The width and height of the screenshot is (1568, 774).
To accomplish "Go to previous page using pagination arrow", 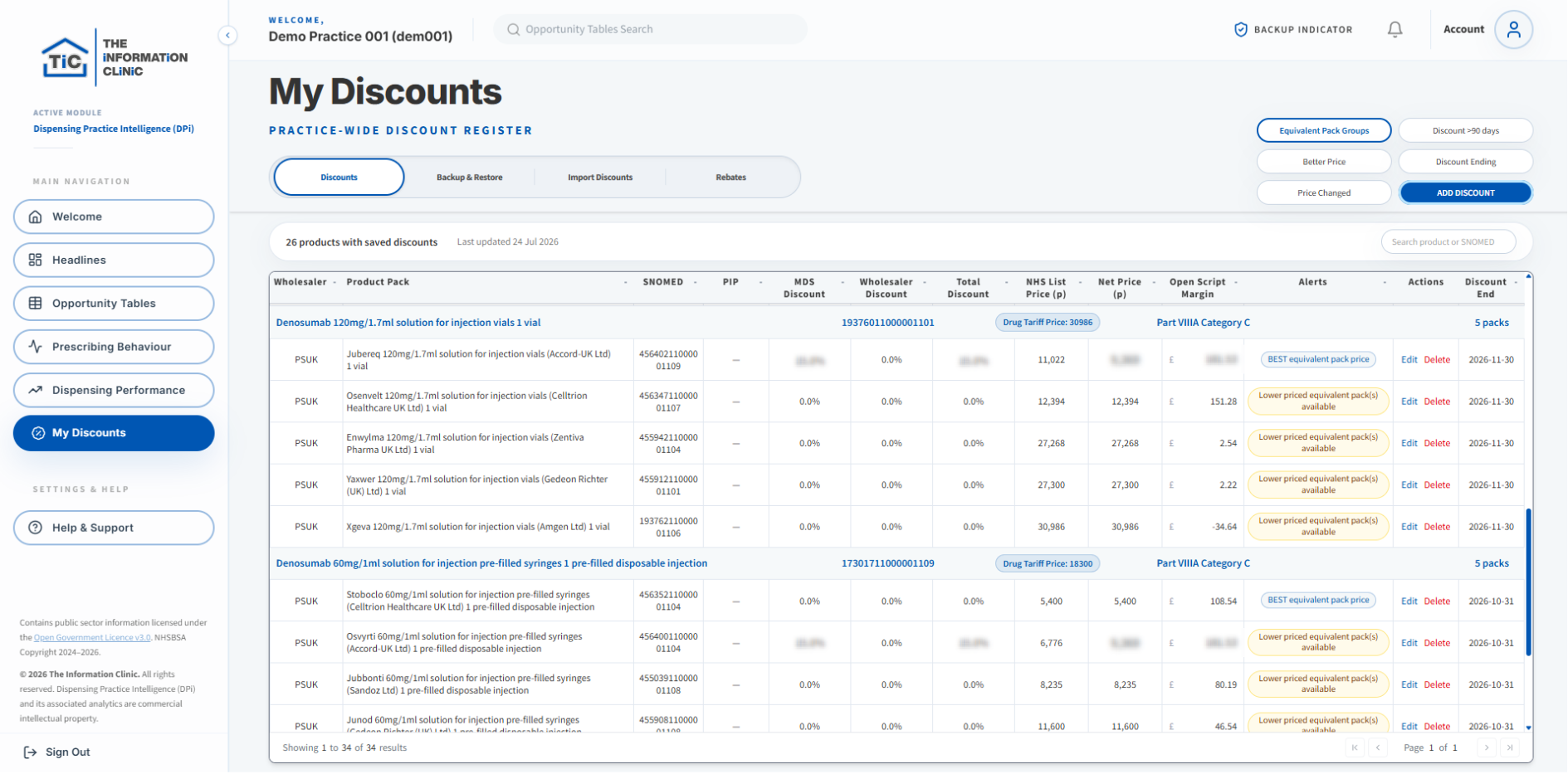I will [1378, 747].
